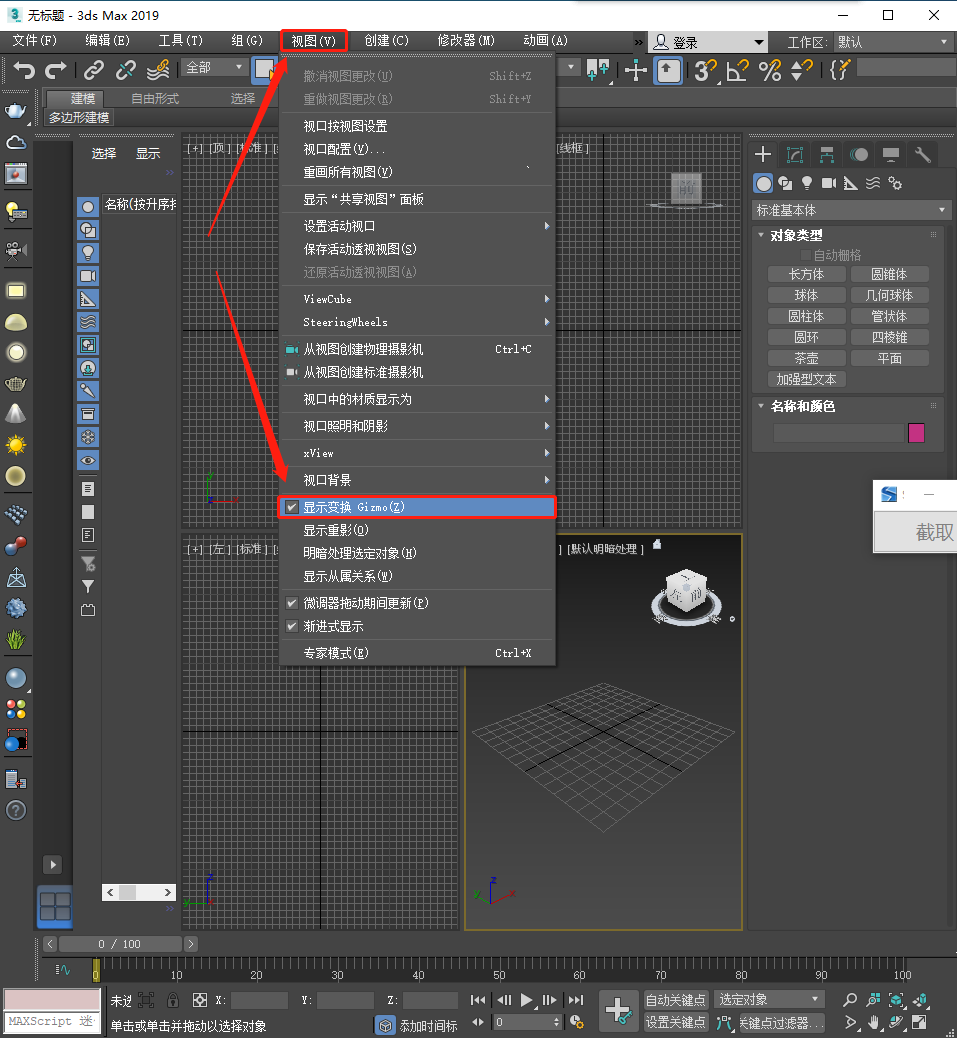Image resolution: width=957 pixels, height=1038 pixels.
Task: Select the Link tool (chain icon)
Action: 93,70
